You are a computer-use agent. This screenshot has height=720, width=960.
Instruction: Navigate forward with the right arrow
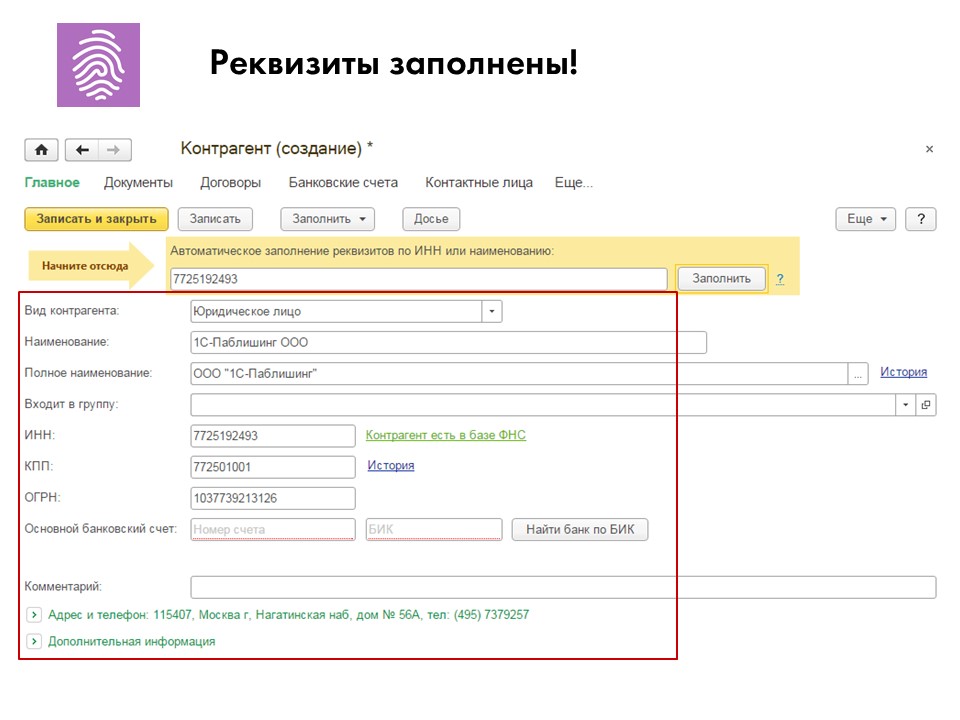coord(114,150)
